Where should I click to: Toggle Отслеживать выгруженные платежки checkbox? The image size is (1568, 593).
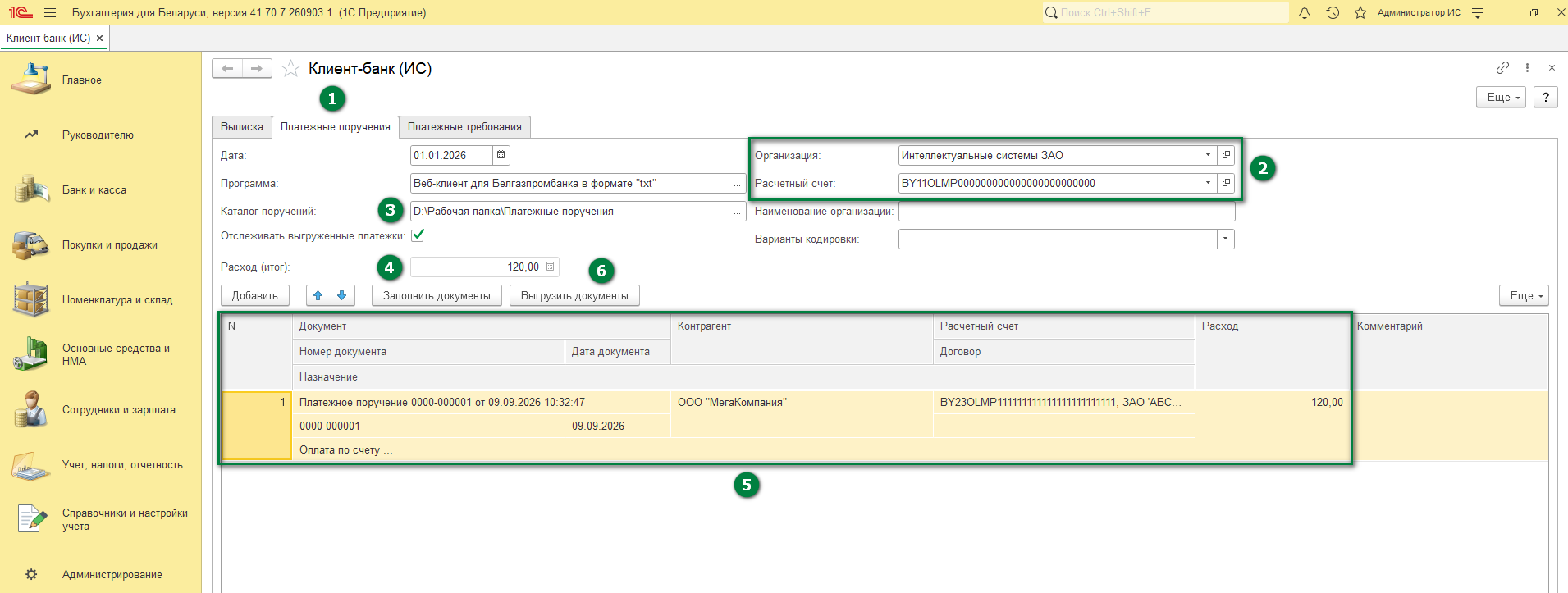point(418,235)
